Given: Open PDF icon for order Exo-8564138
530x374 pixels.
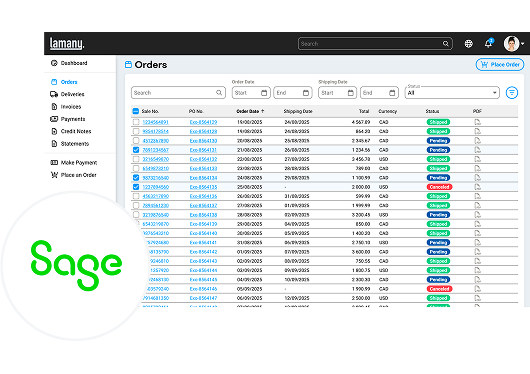Looking at the screenshot, I should 477,215.
